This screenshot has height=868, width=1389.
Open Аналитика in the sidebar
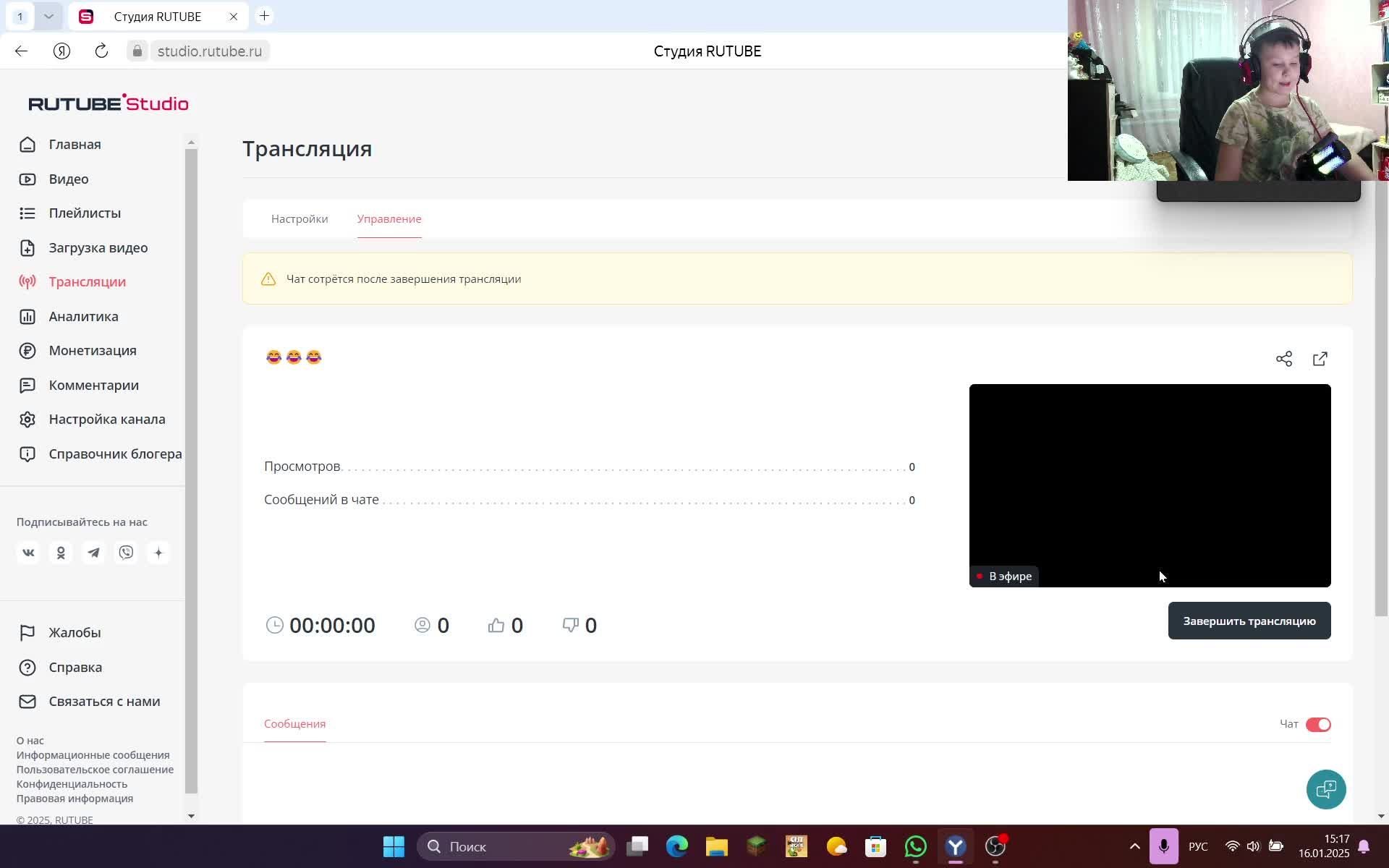click(x=83, y=316)
